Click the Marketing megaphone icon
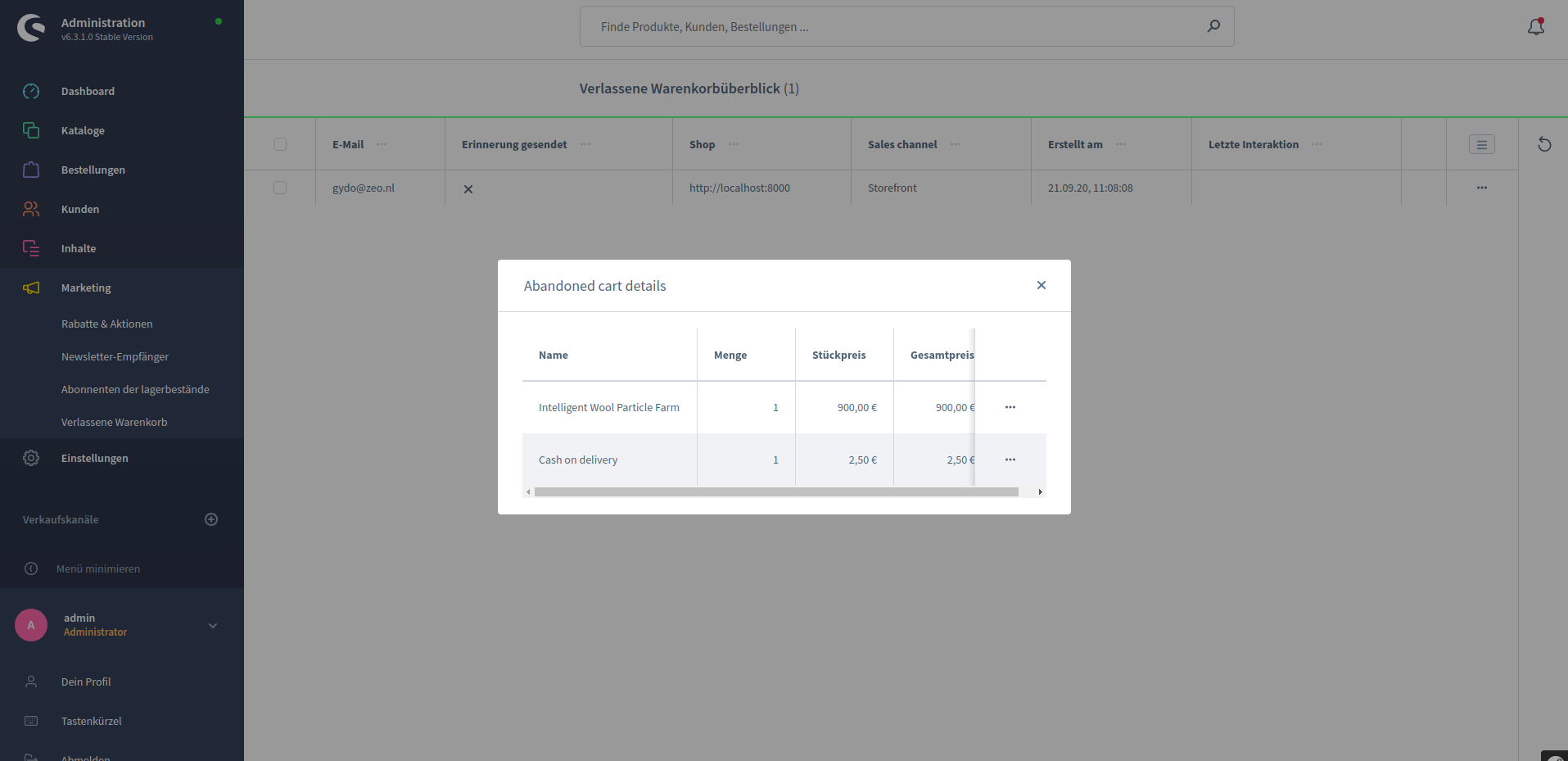The height and width of the screenshot is (761, 1568). coord(31,288)
